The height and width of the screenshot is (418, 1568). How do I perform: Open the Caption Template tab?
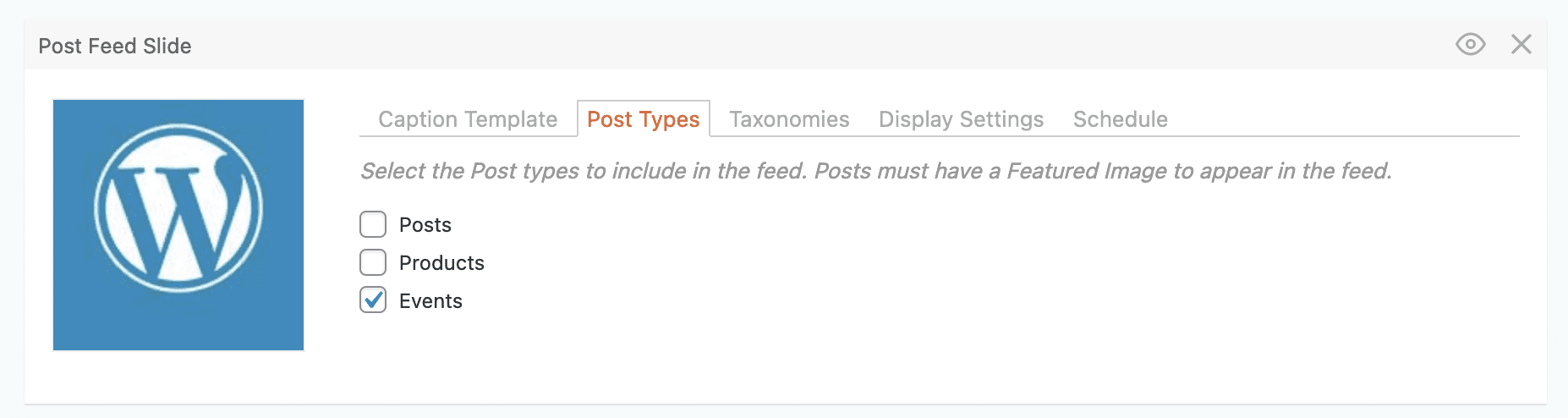[468, 119]
